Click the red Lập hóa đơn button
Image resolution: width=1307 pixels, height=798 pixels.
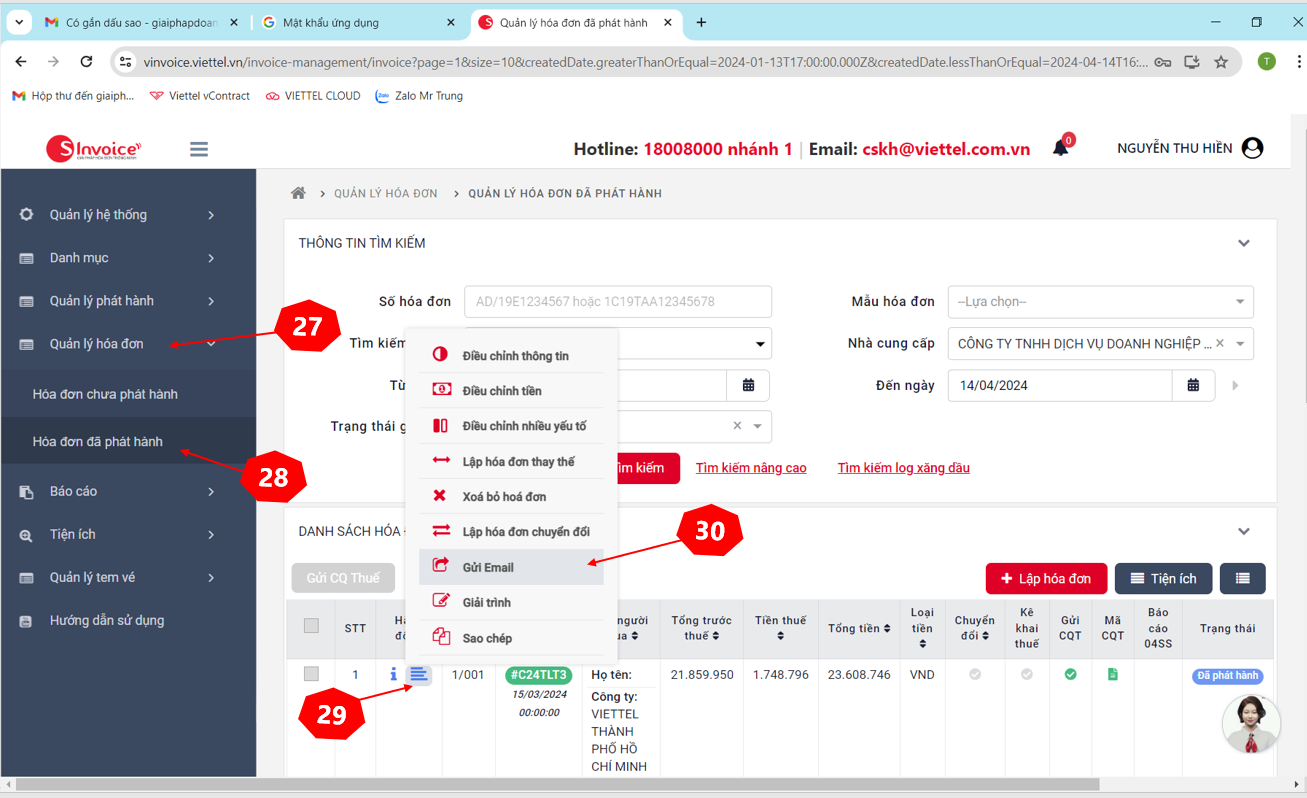tap(1046, 578)
